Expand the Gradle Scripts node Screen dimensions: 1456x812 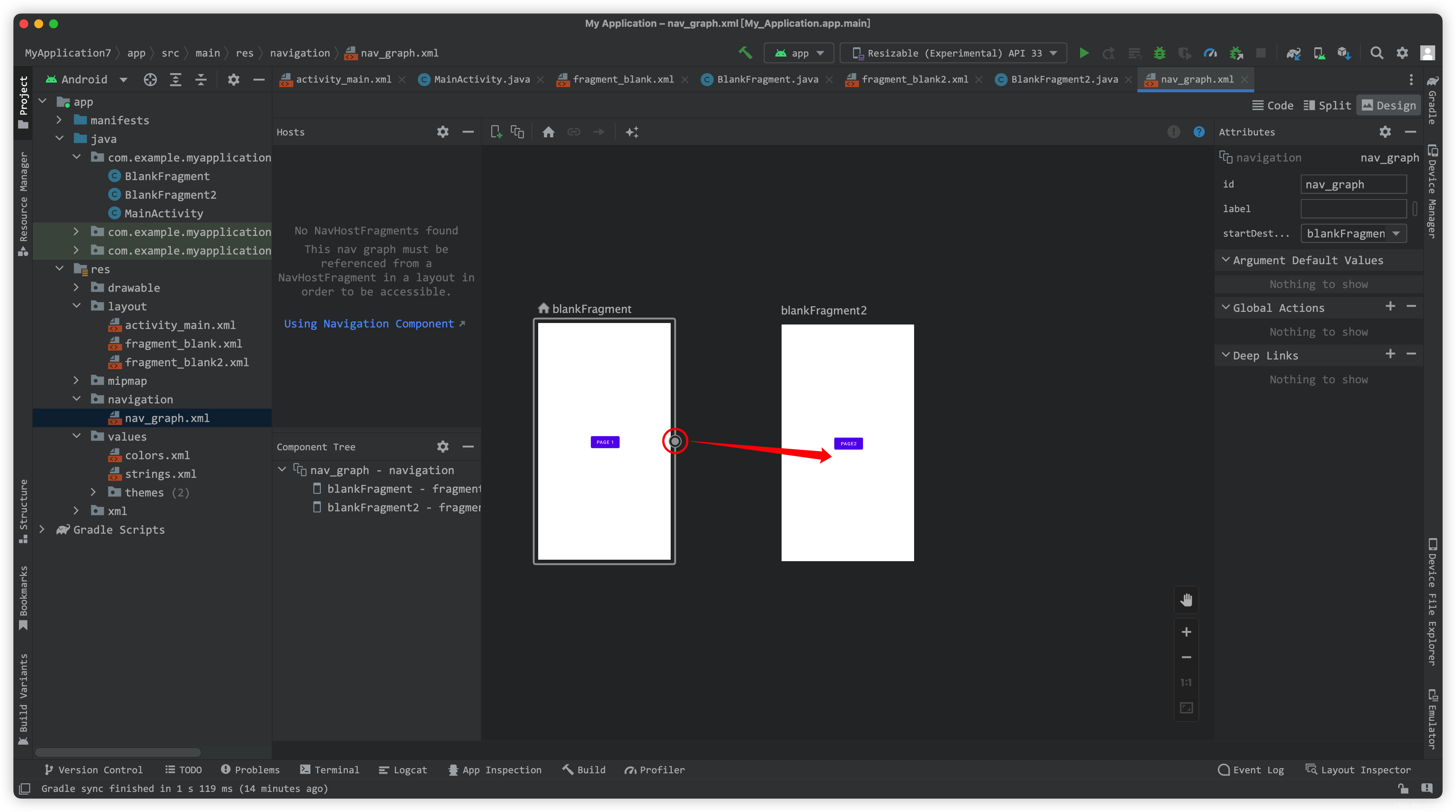pos(42,529)
